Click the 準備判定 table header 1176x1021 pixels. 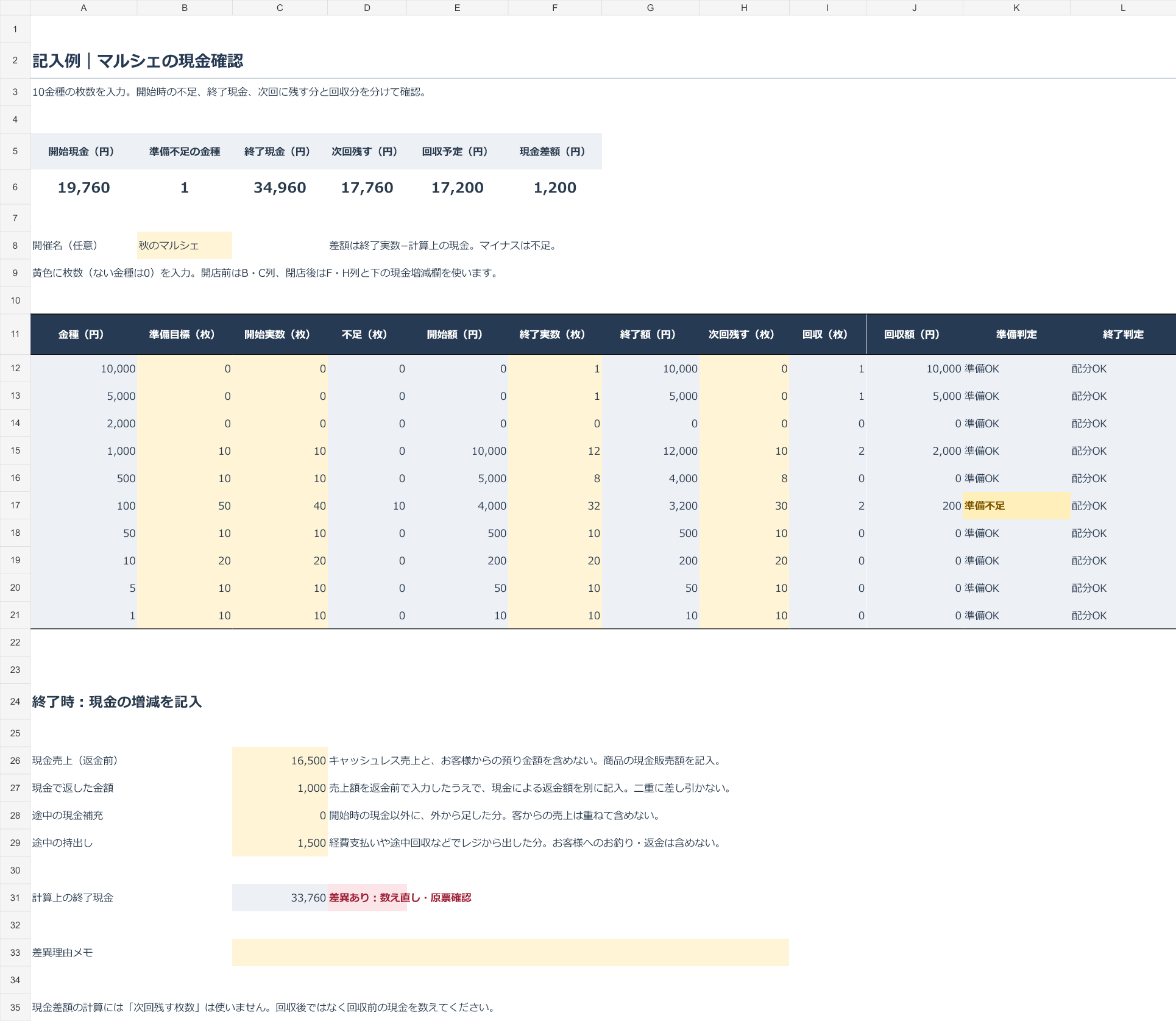[x=1016, y=334]
